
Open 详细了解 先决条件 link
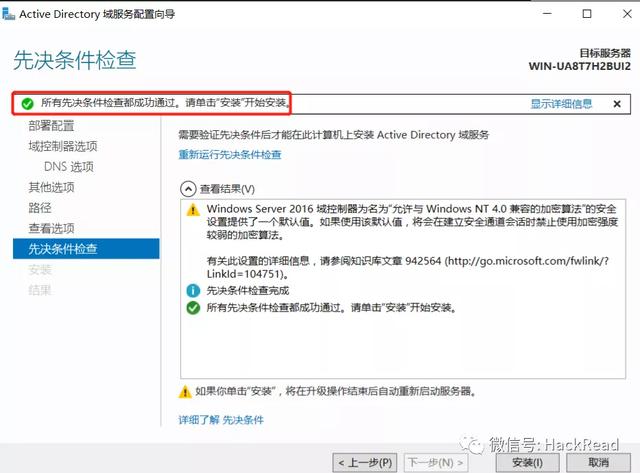pos(221,420)
